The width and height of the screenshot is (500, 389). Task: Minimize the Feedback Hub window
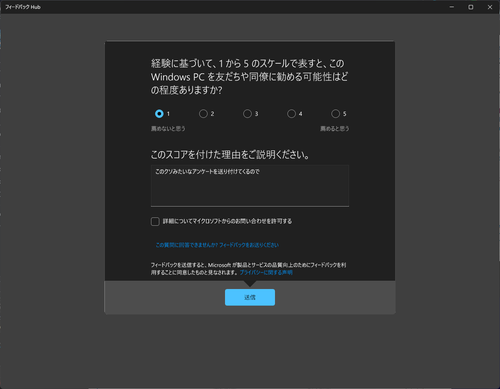[452, 7]
